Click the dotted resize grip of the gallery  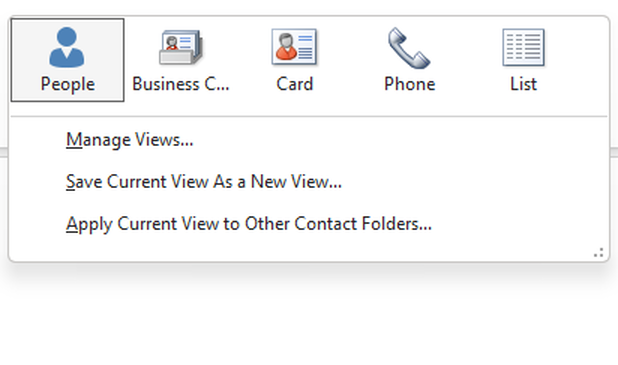[x=599, y=253]
